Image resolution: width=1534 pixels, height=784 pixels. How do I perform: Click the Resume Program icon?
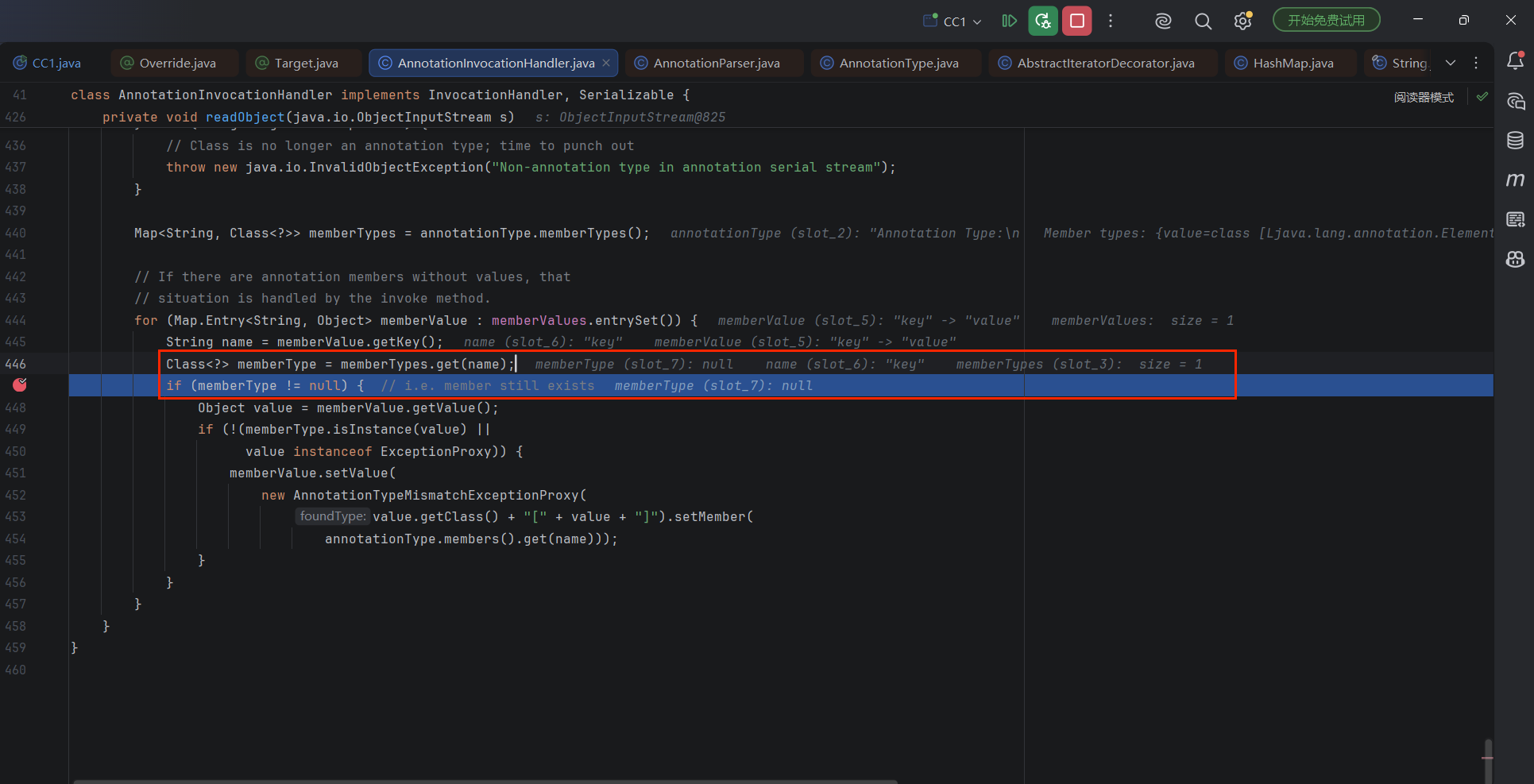(x=1009, y=21)
